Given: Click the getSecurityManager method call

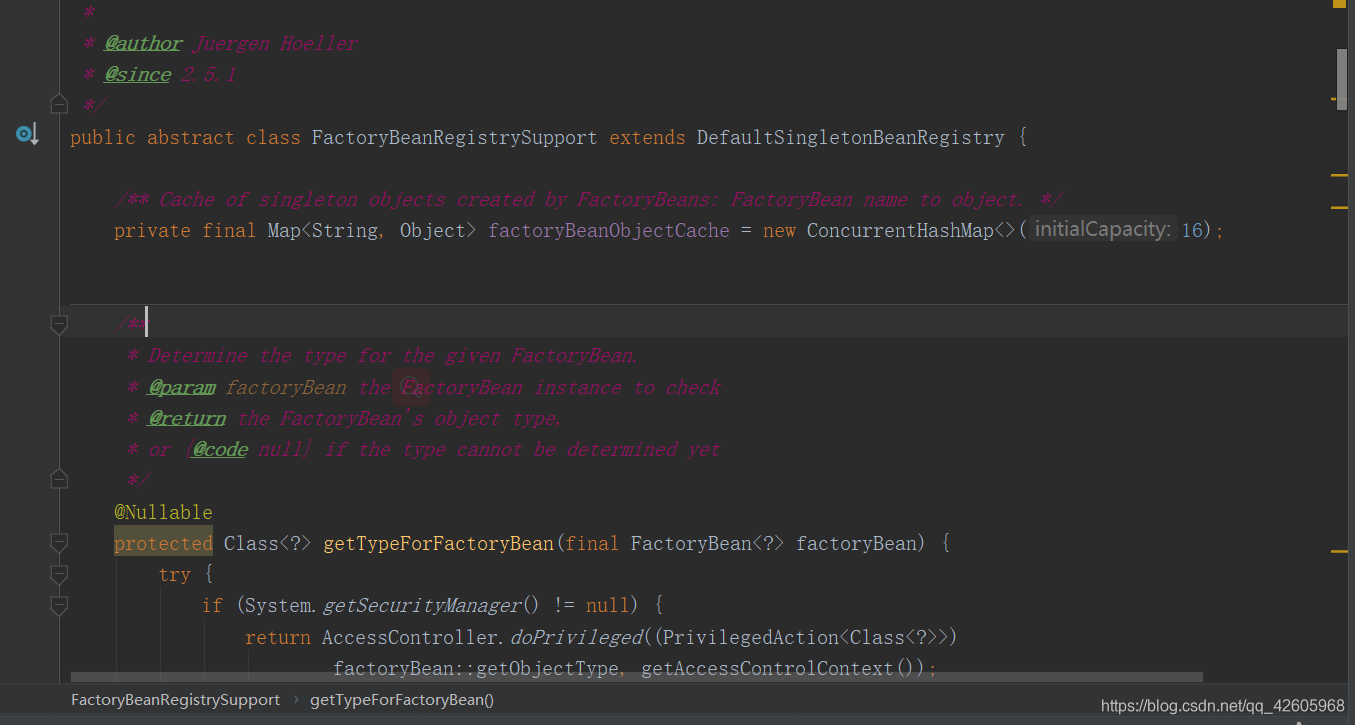Looking at the screenshot, I should coord(421,605).
